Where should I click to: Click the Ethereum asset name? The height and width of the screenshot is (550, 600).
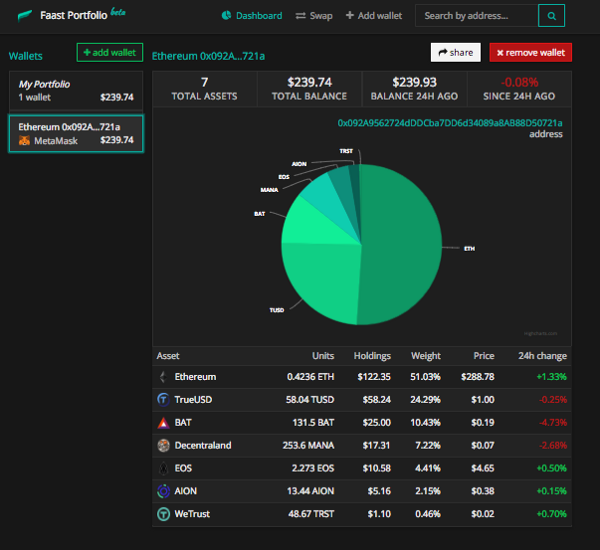195,377
